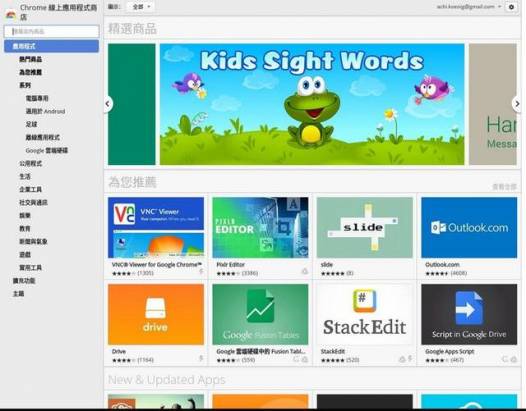Open the Google Fusion Tables tile
The height and width of the screenshot is (411, 526).
260,314
